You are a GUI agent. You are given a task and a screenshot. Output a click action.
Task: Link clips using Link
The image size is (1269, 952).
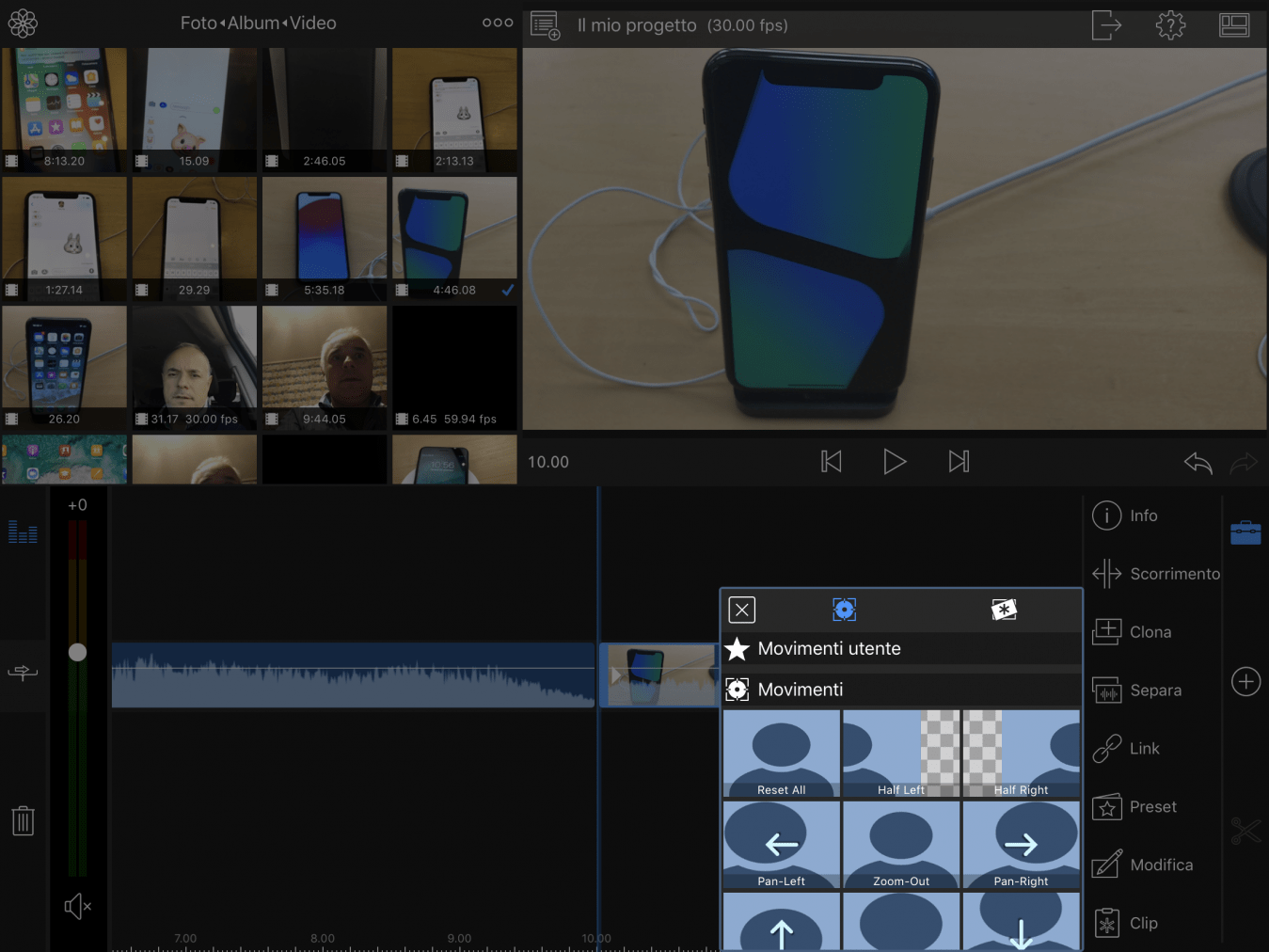point(1126,749)
